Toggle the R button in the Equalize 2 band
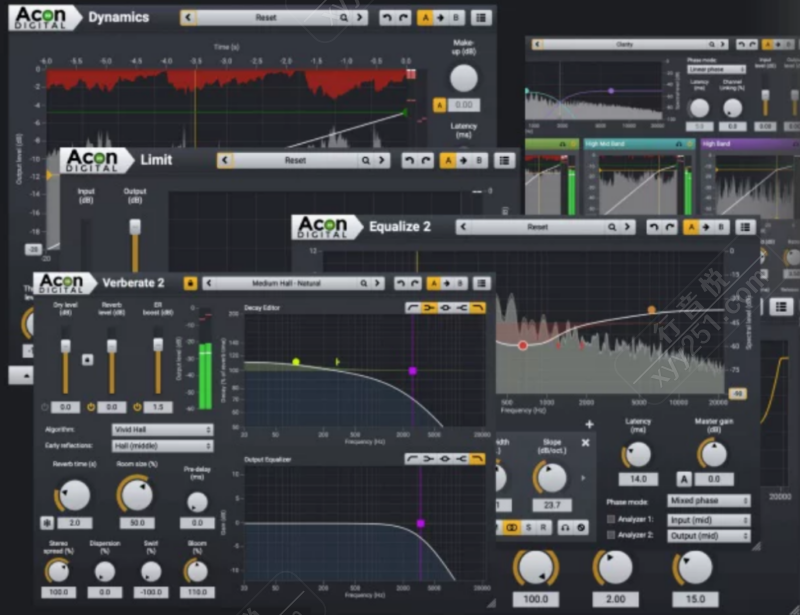 tap(543, 527)
